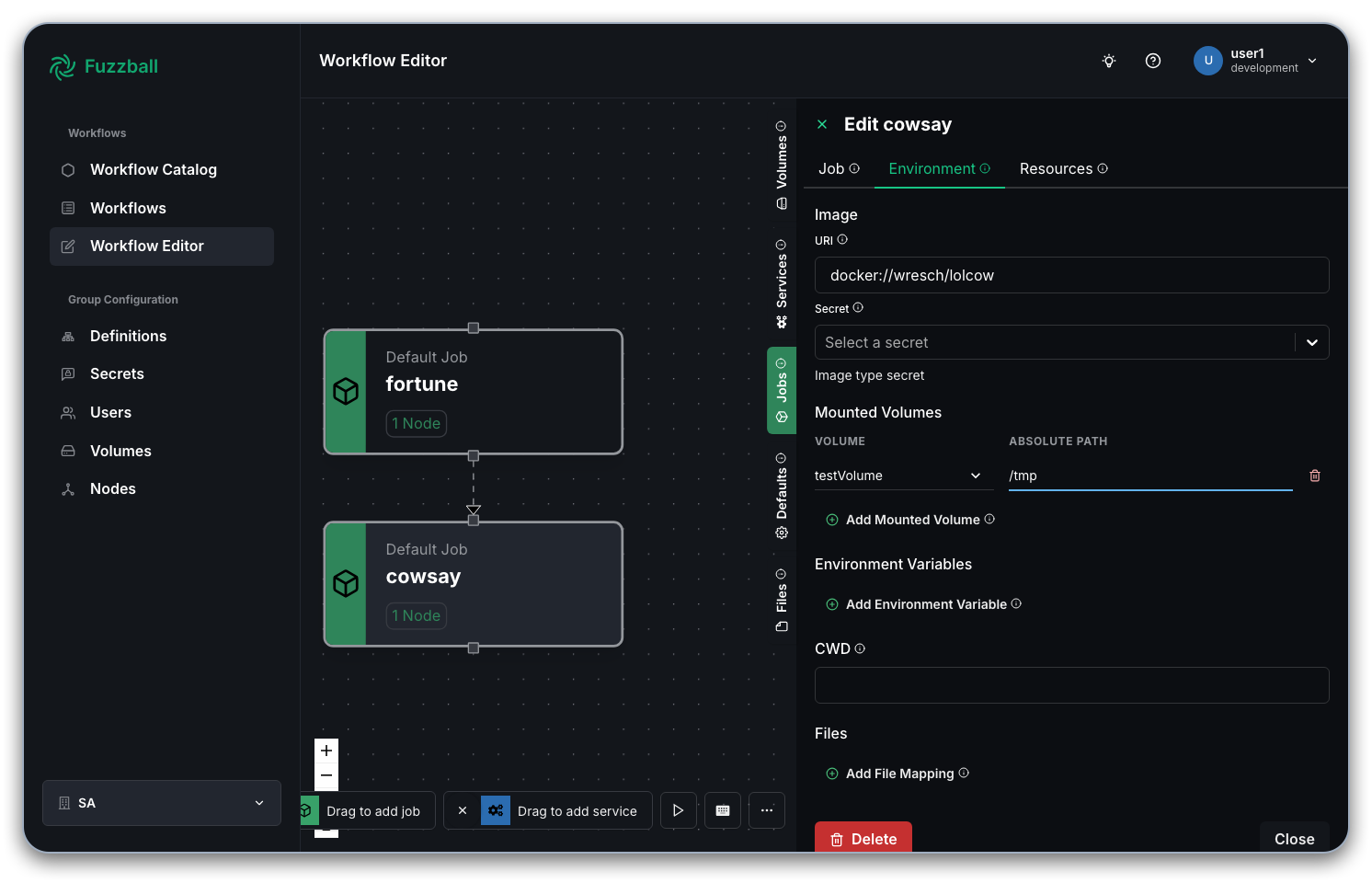Click the user1 avatar circle
Viewport: 1372px width, 883px height.
pyautogui.click(x=1208, y=61)
